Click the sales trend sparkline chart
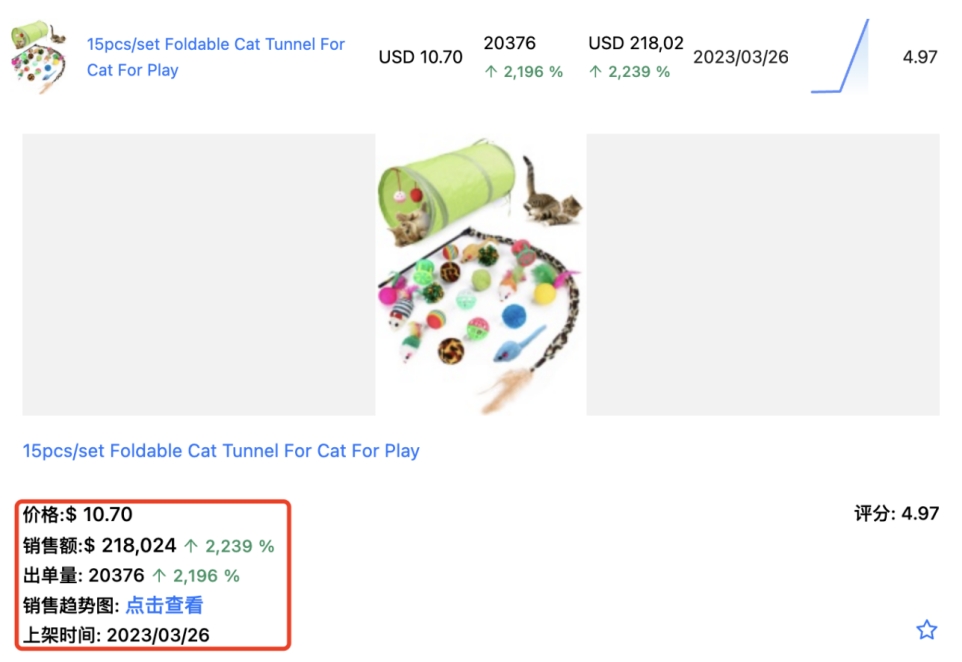This screenshot has width=962, height=662. 840,57
